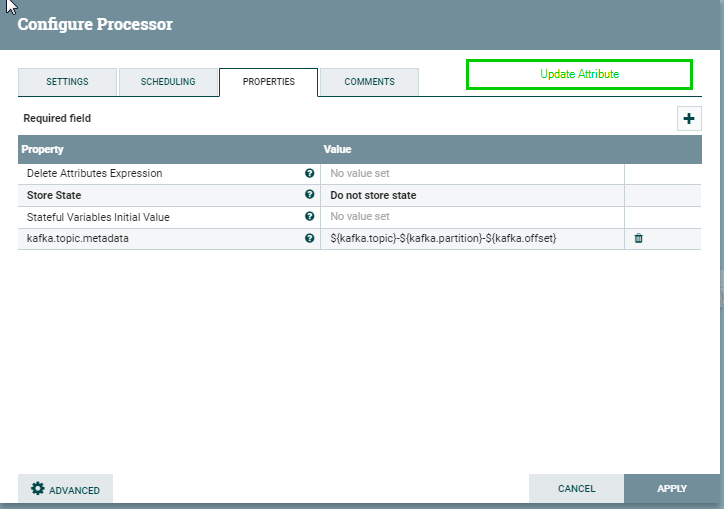Click the Update Attribute label box
This screenshot has height=509, width=724.
(579, 75)
